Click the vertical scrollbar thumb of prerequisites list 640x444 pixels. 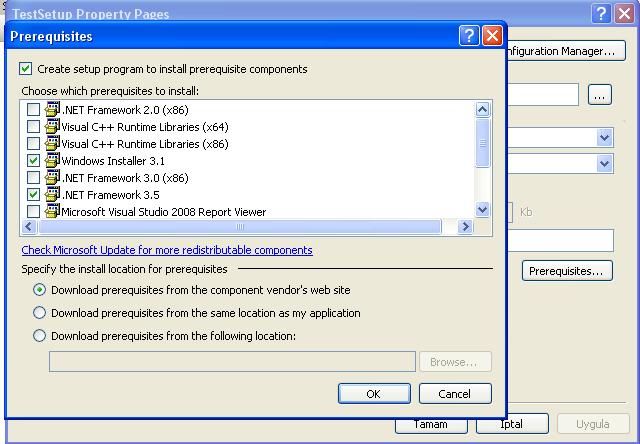482,143
